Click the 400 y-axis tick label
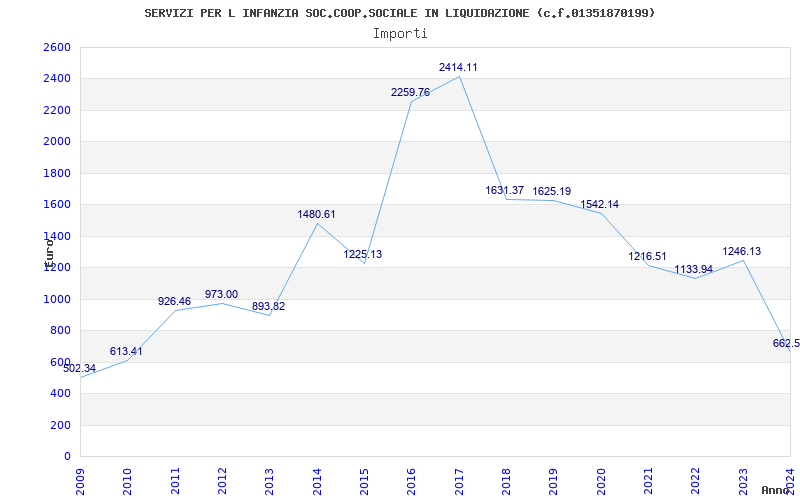This screenshot has width=800, height=500. pyautogui.click(x=60, y=394)
